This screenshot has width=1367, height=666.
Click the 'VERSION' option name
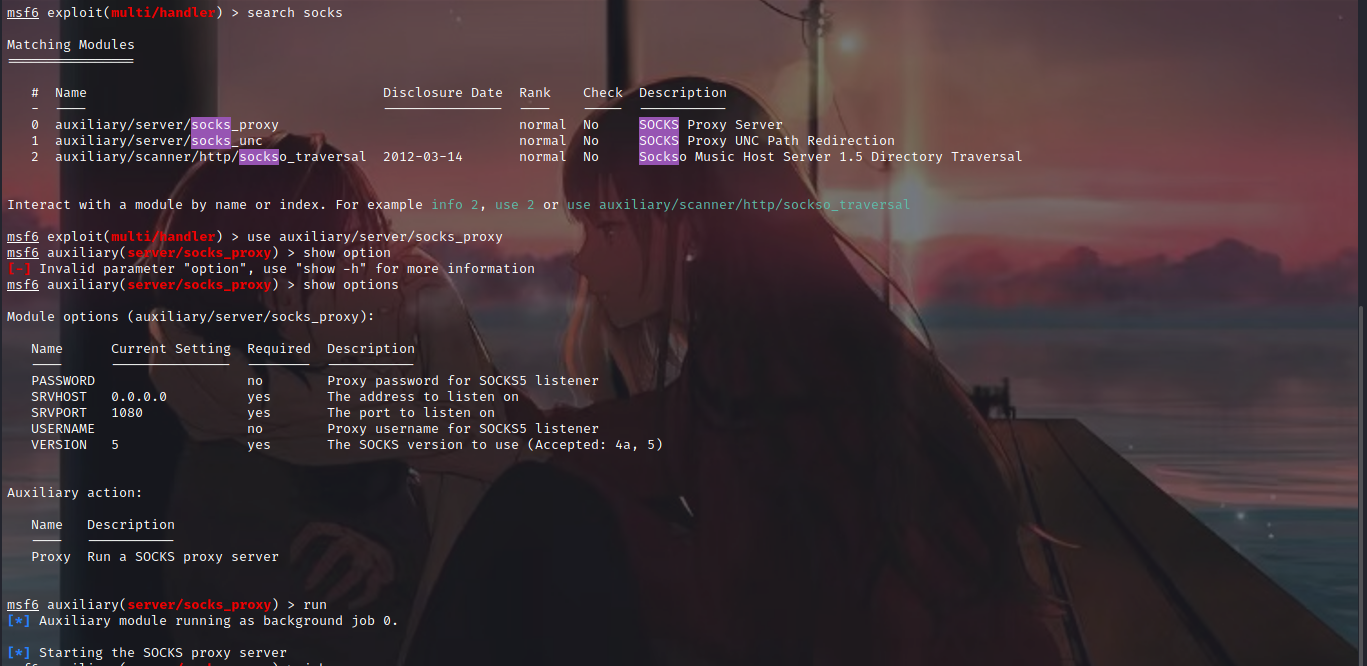tap(59, 445)
